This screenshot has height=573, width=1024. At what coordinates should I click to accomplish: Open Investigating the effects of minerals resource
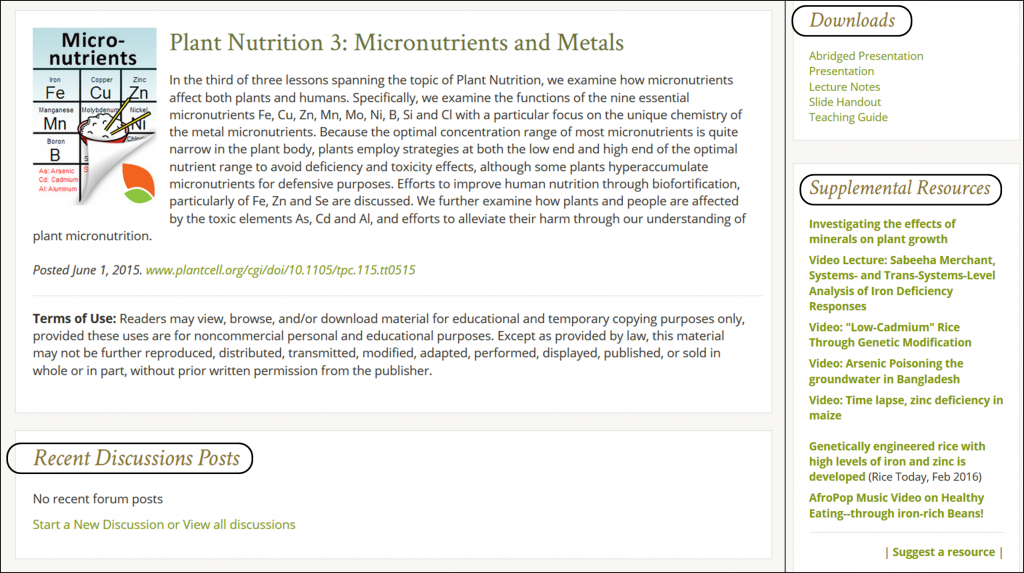(881, 231)
